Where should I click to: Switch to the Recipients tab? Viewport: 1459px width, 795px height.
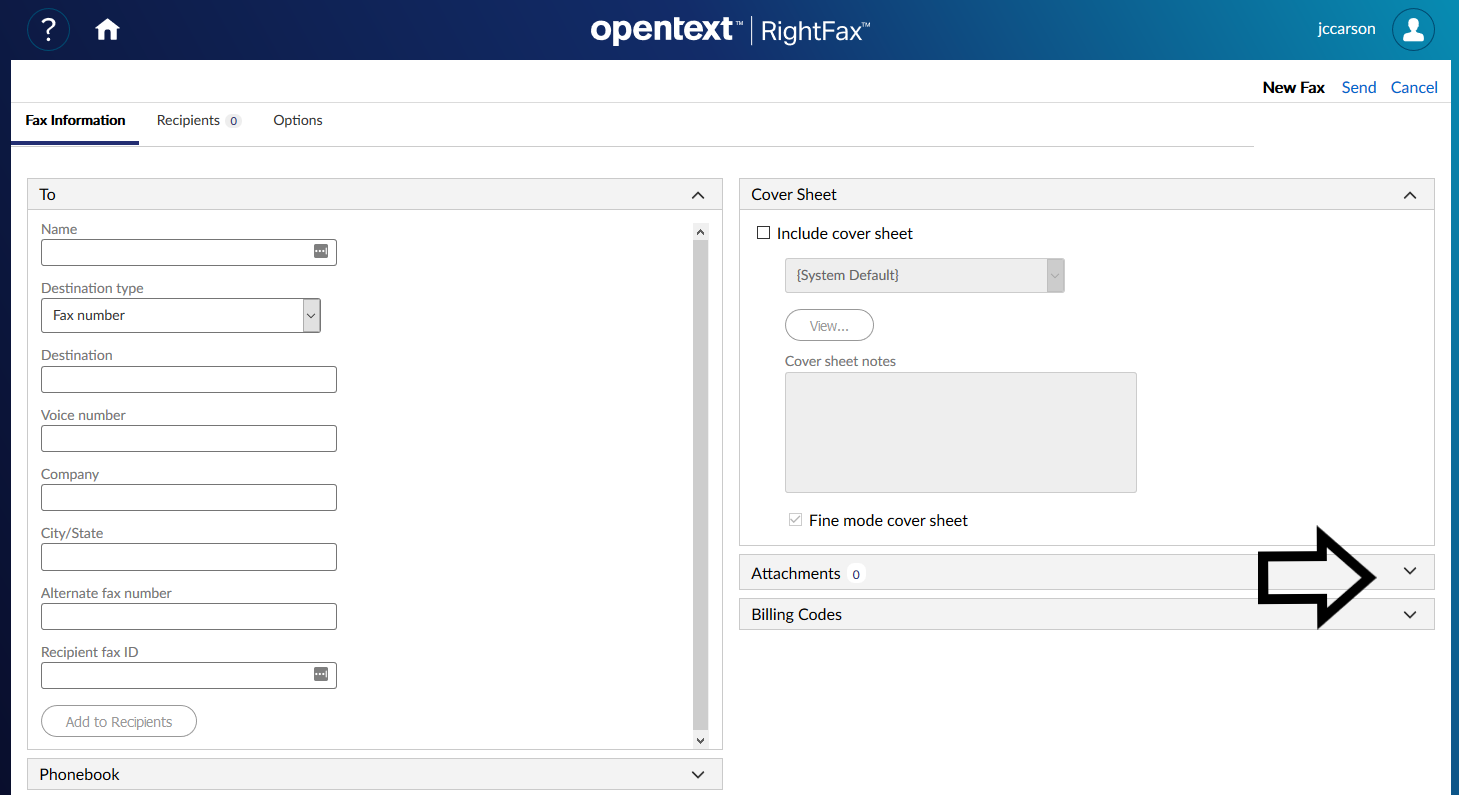click(x=198, y=121)
